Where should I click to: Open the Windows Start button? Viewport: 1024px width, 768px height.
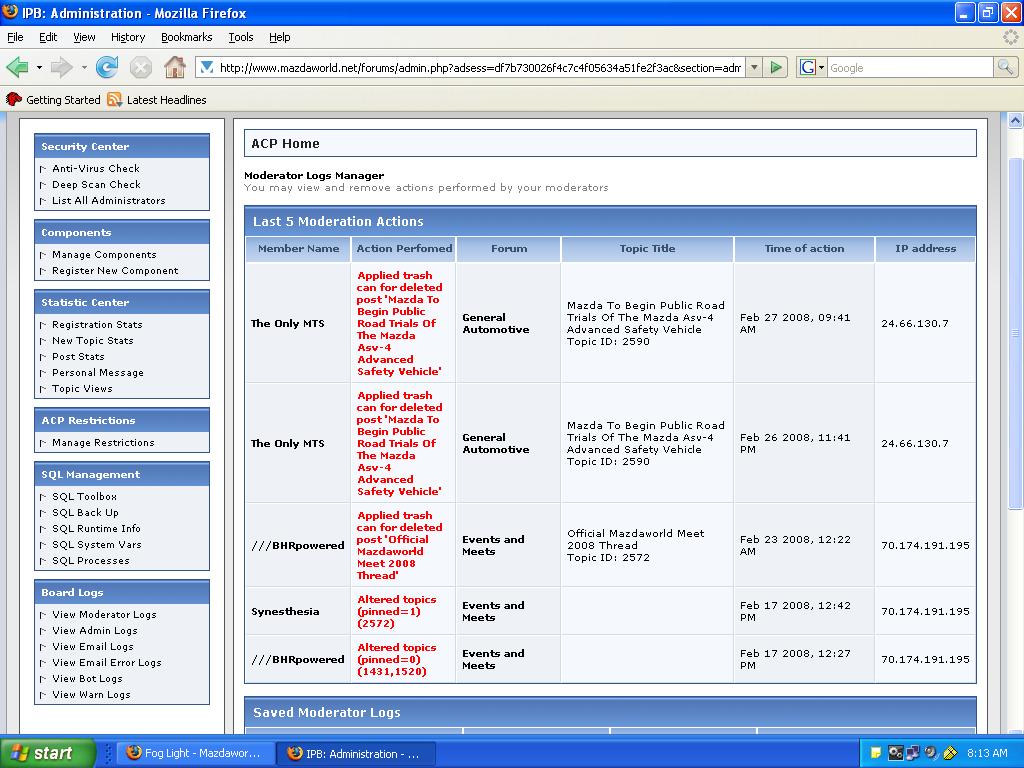pos(46,753)
